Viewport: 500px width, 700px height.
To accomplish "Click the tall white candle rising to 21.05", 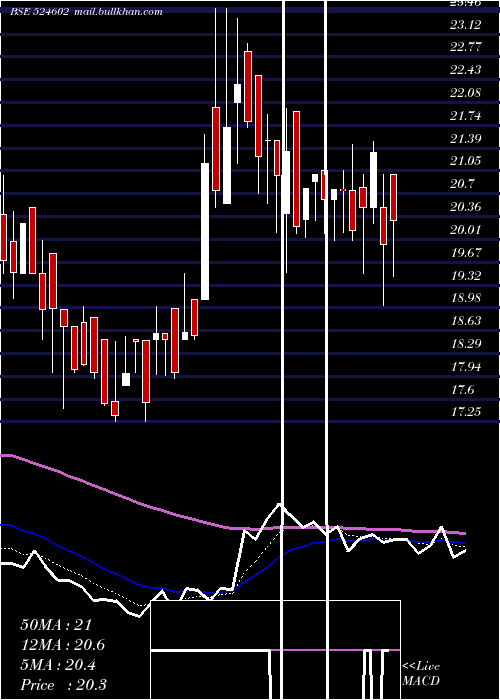I will pos(205,231).
